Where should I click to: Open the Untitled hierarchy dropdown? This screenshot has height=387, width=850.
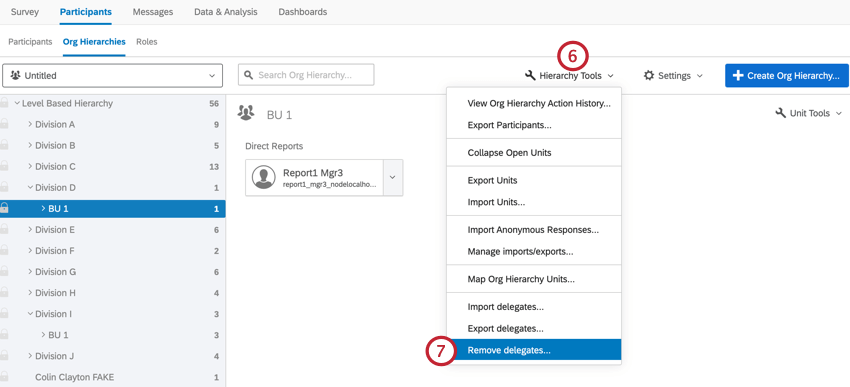pyautogui.click(x=113, y=76)
